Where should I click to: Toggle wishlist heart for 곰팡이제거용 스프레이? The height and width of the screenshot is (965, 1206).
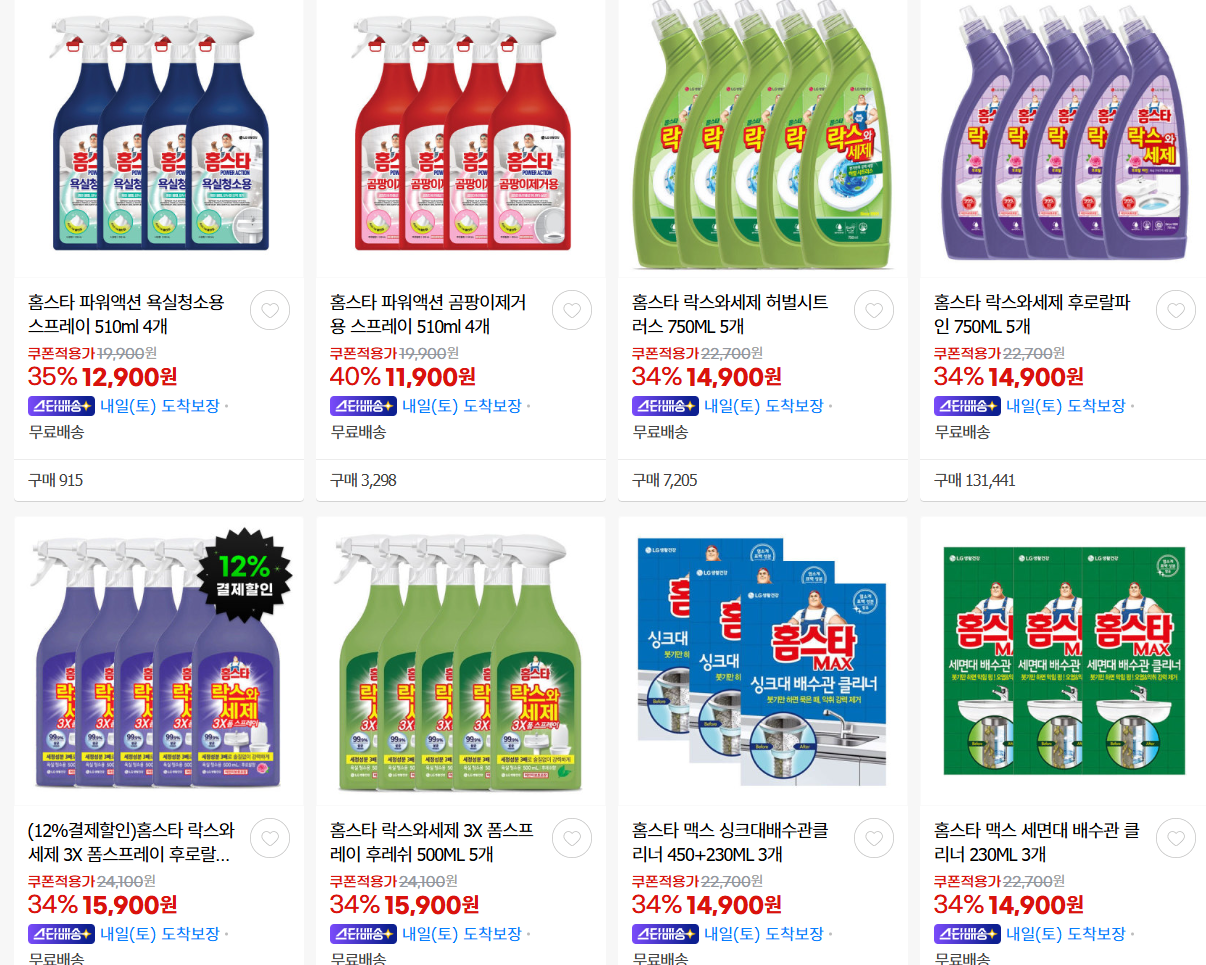pos(572,310)
